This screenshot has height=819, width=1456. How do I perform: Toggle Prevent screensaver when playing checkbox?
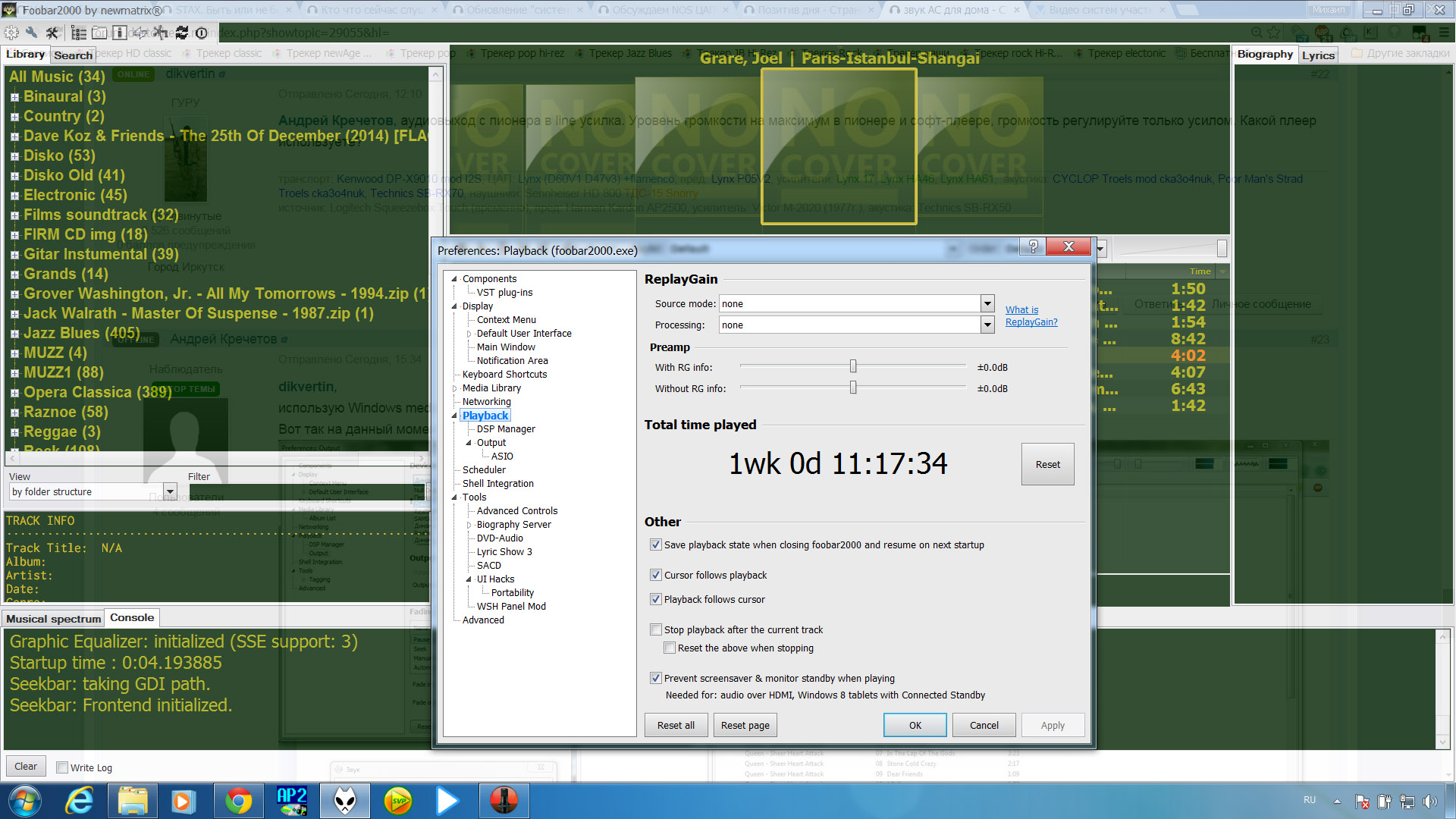[x=656, y=678]
